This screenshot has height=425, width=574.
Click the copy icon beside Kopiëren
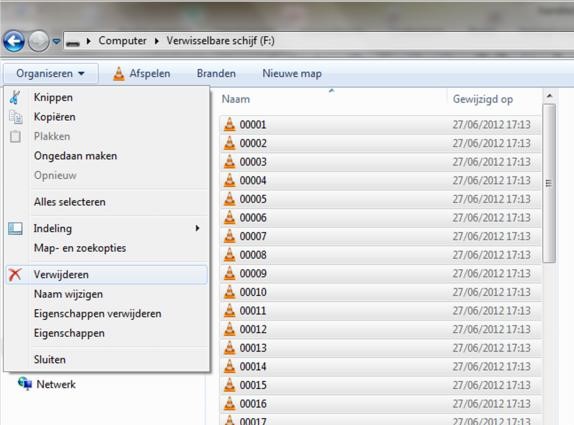(16, 117)
